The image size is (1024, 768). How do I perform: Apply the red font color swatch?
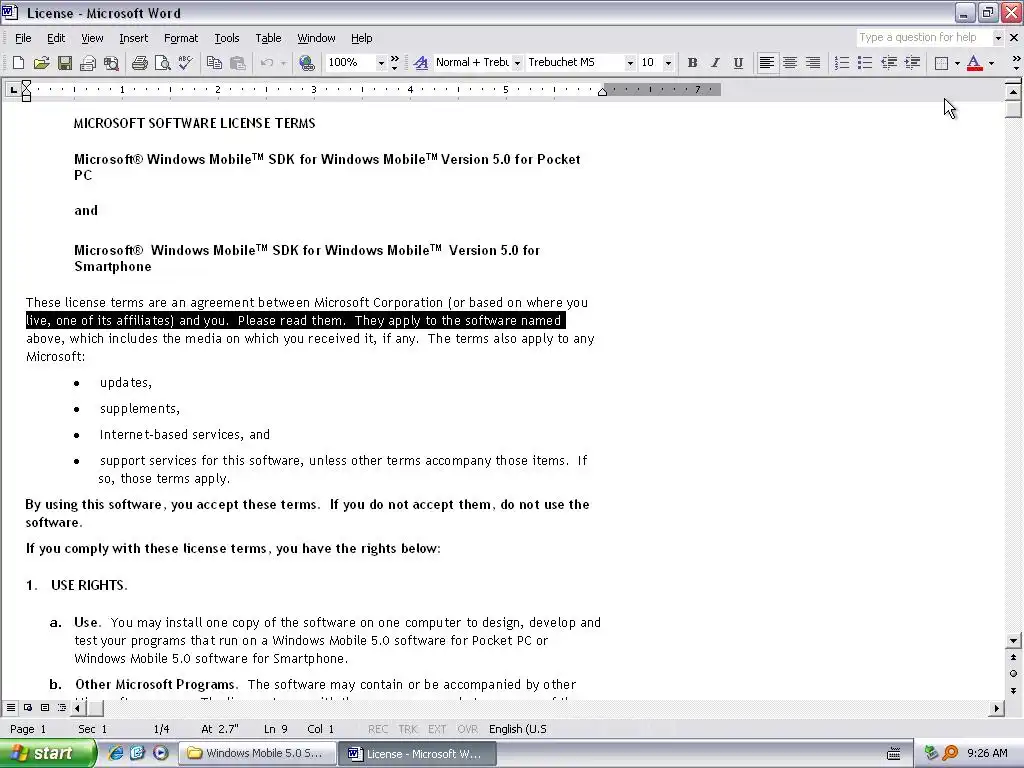[974, 63]
